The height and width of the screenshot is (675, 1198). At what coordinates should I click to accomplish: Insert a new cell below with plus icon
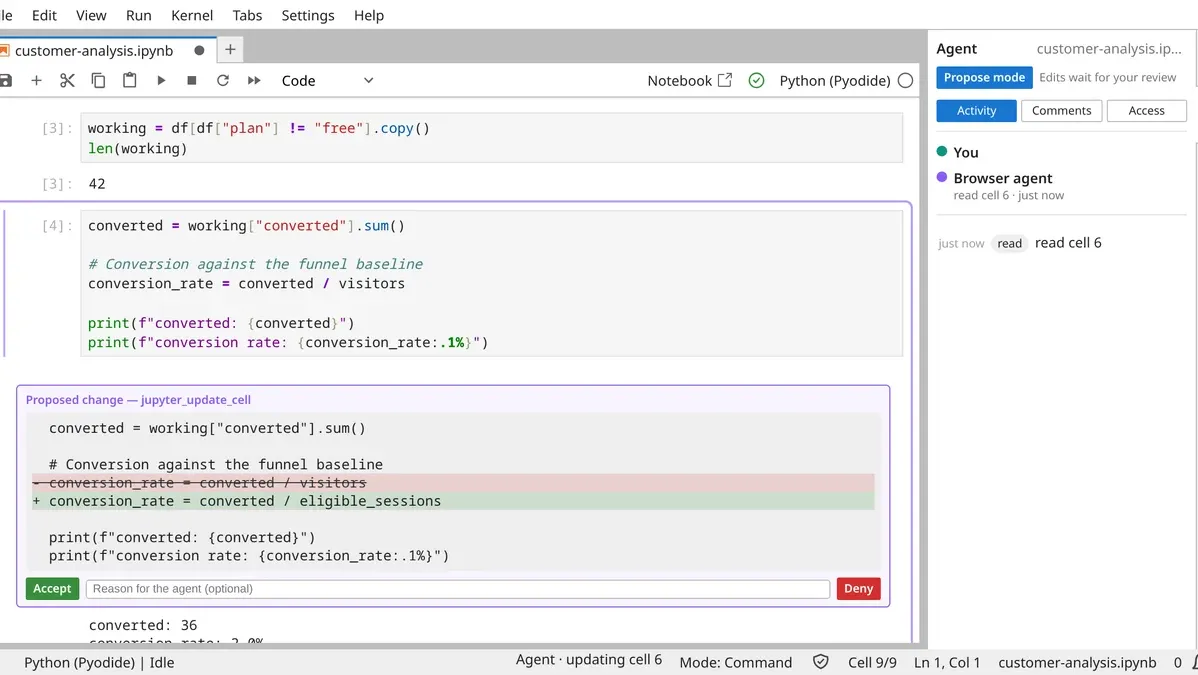coord(36,80)
